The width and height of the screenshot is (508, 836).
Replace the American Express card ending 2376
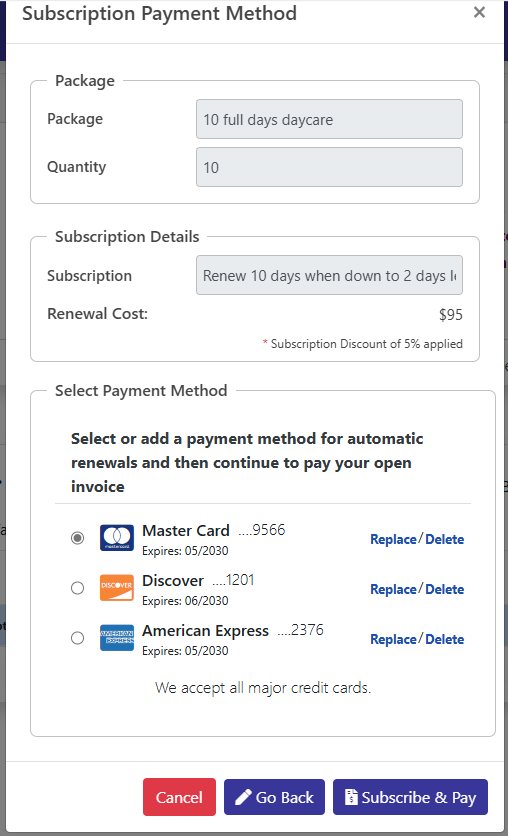[x=393, y=639]
